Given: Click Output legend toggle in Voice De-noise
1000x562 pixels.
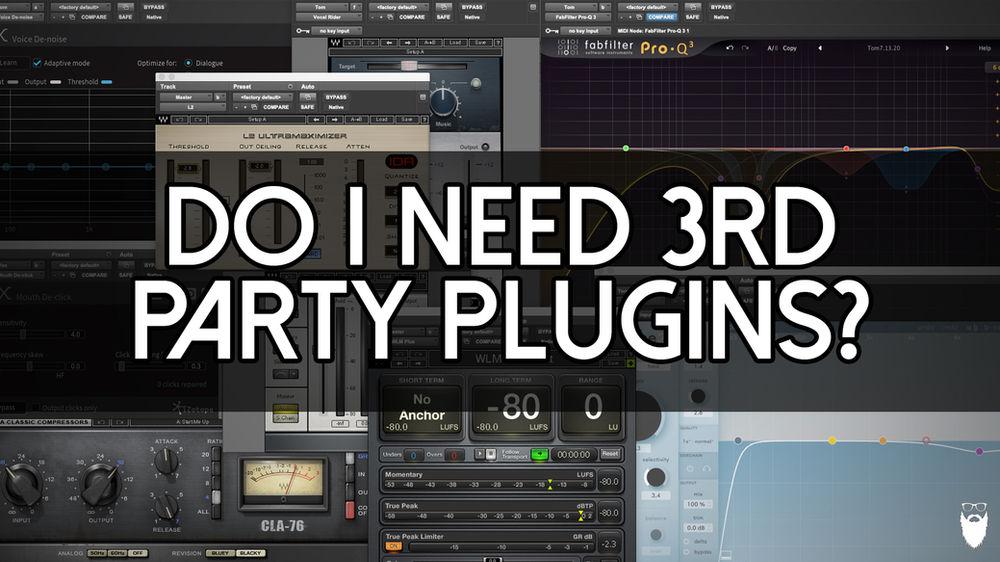Looking at the screenshot, I should pos(55,82).
